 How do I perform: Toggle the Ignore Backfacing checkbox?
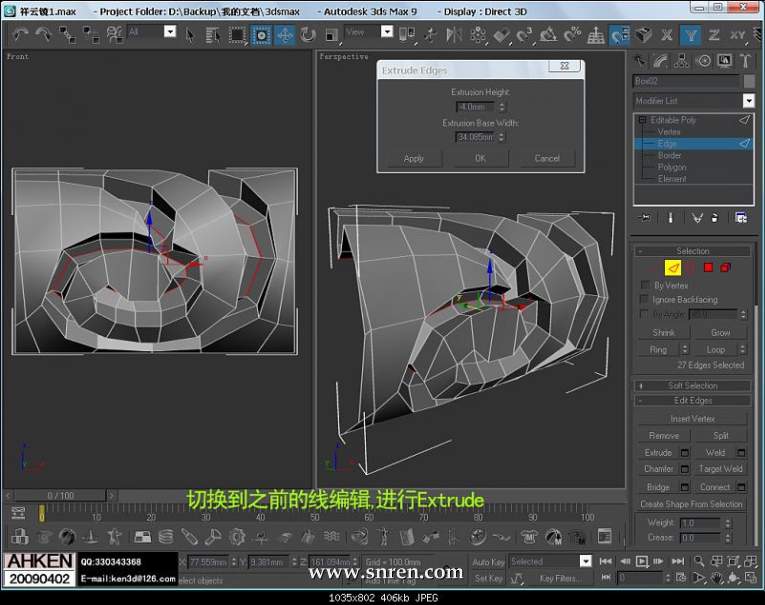(x=645, y=299)
